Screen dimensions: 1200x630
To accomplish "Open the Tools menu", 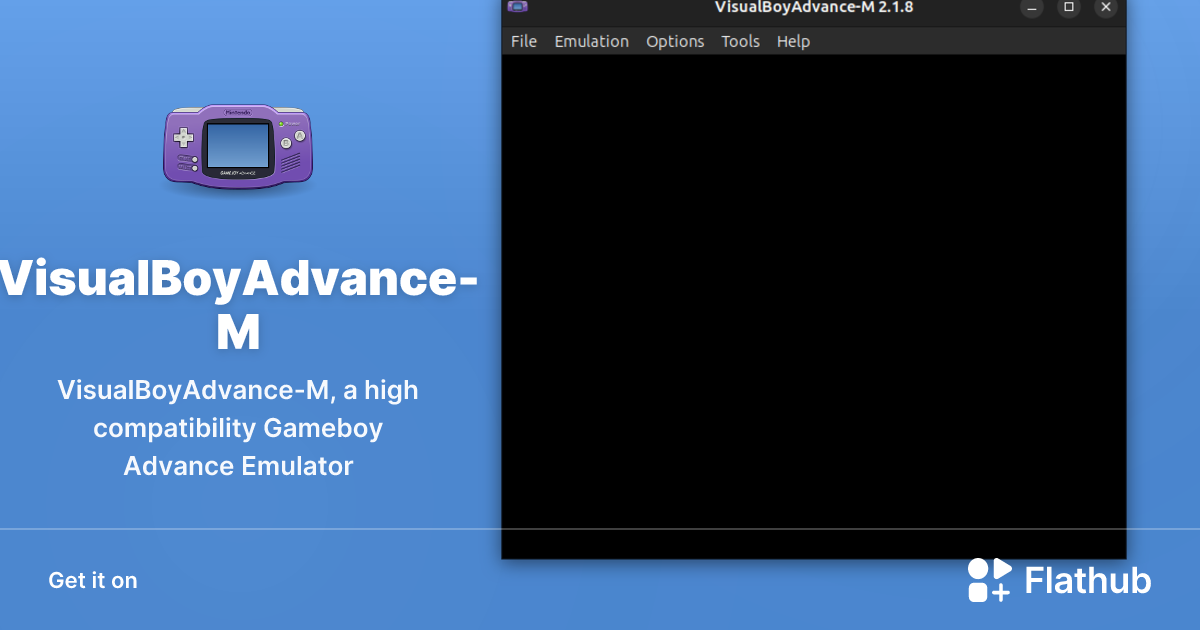I will point(740,41).
